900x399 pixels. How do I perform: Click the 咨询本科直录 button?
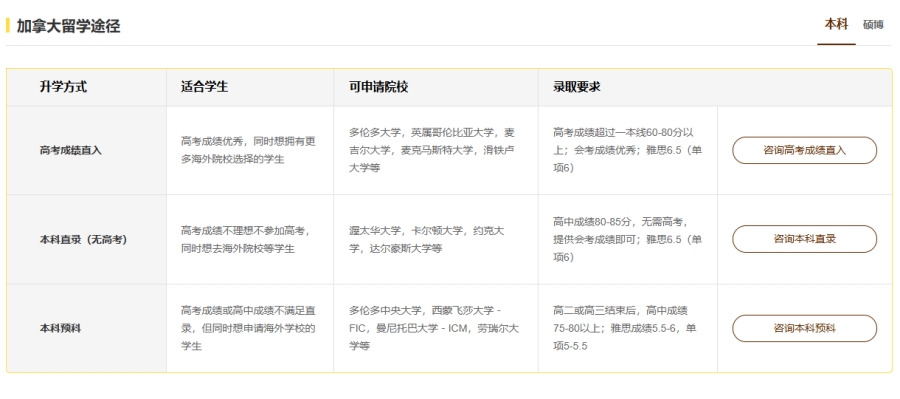click(x=804, y=239)
